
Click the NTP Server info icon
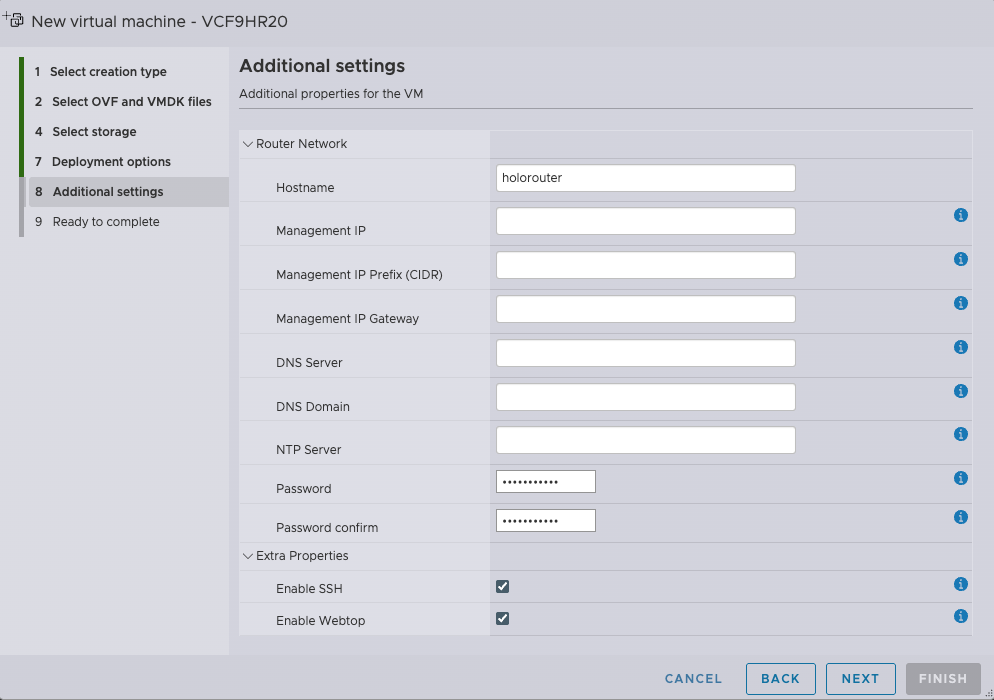pos(960,434)
